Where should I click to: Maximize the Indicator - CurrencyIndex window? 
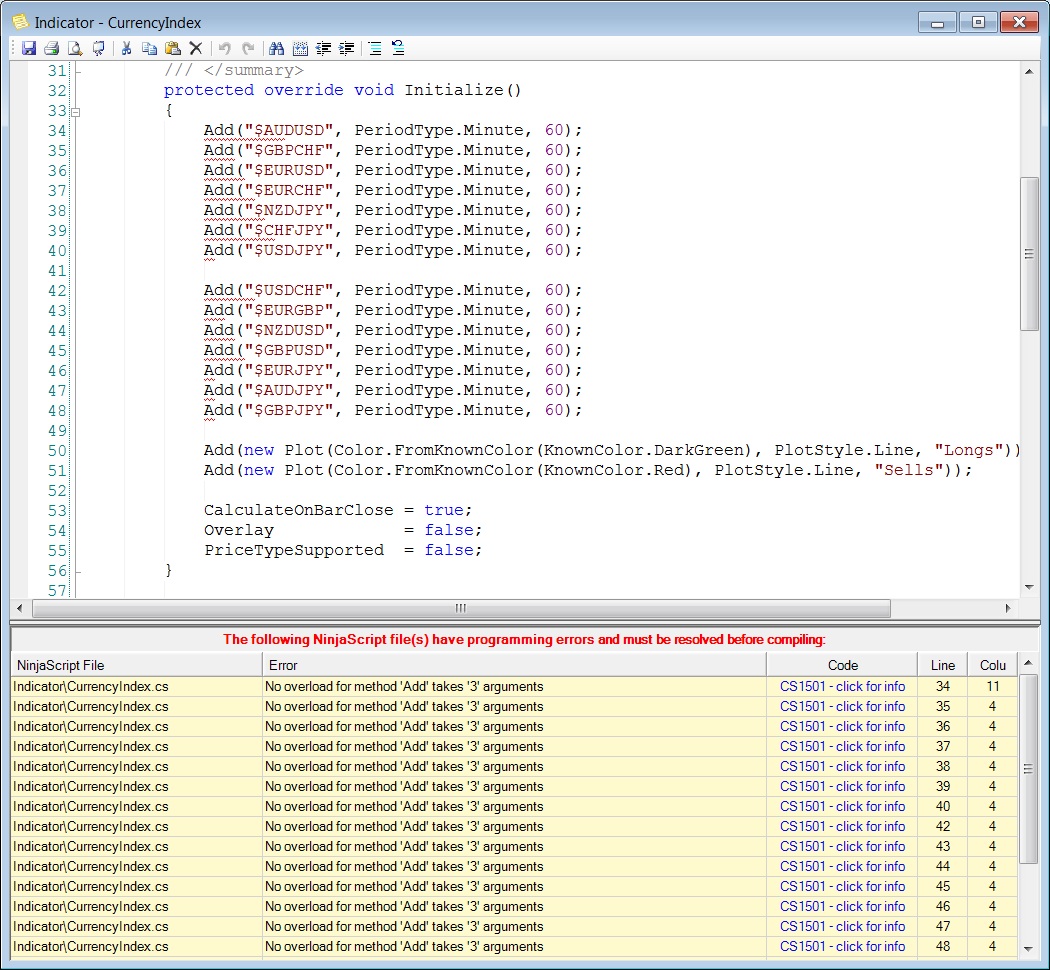click(978, 22)
